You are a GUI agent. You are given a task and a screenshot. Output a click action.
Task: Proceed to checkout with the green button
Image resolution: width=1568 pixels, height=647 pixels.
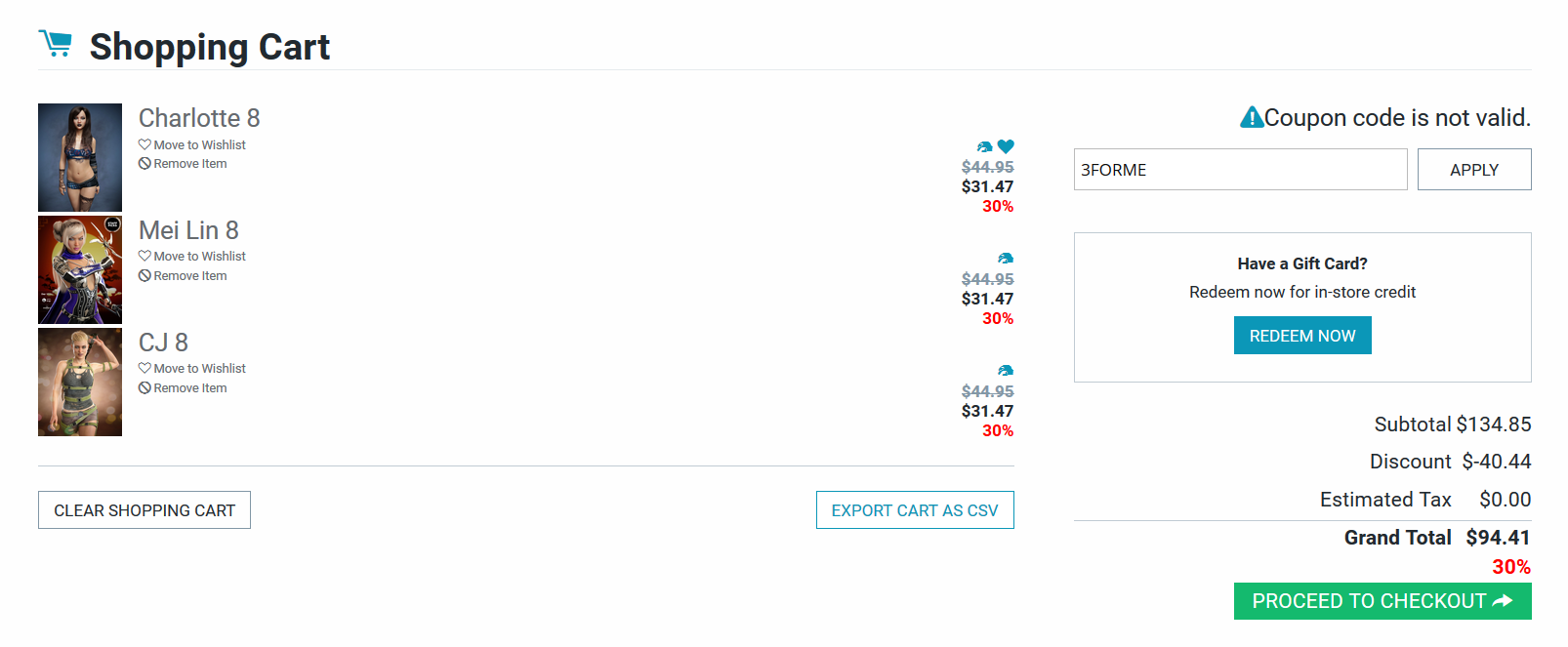click(1382, 601)
